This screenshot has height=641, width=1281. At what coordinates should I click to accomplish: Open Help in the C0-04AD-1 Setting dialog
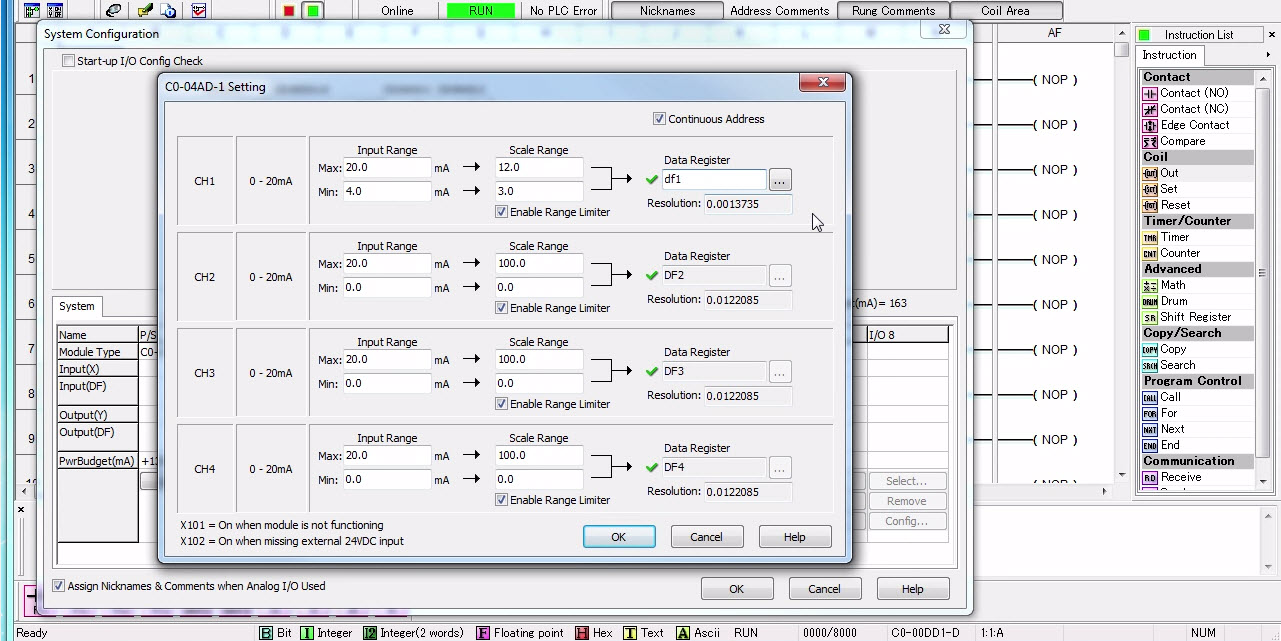794,537
